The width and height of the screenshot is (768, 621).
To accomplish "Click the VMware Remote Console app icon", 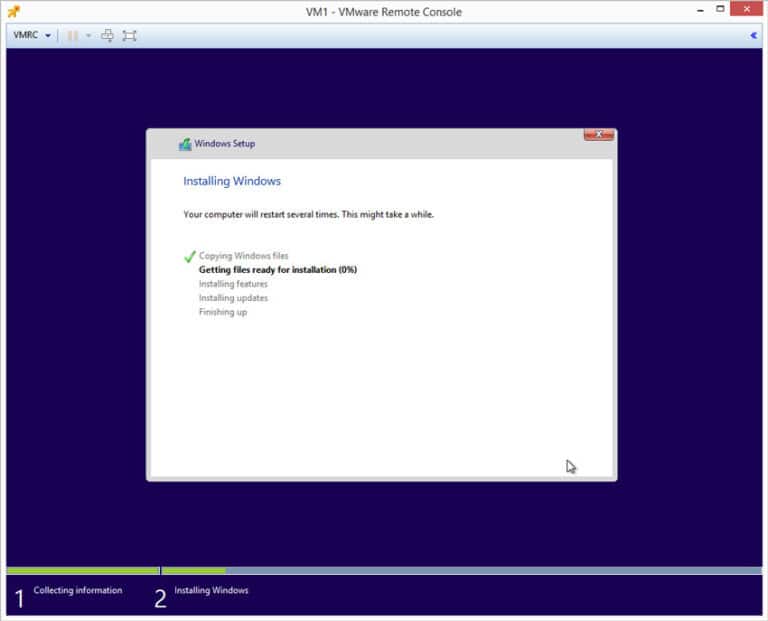I will coord(14,11).
